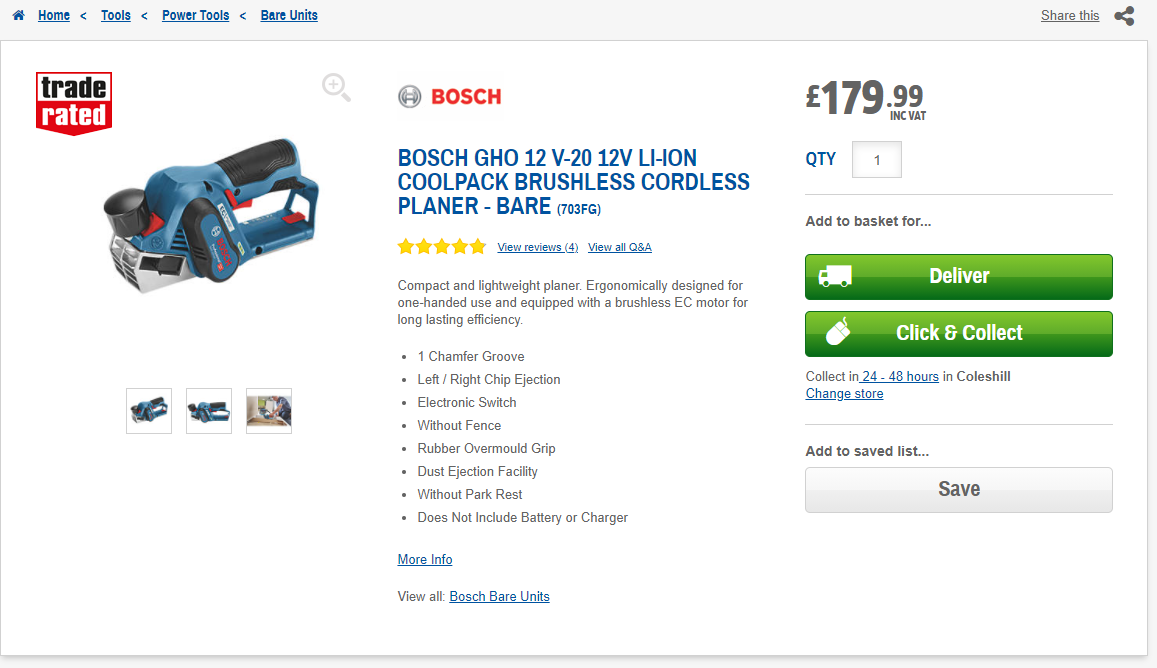Image resolution: width=1157 pixels, height=668 pixels.
Task: Click the five-star rating
Action: (x=442, y=247)
